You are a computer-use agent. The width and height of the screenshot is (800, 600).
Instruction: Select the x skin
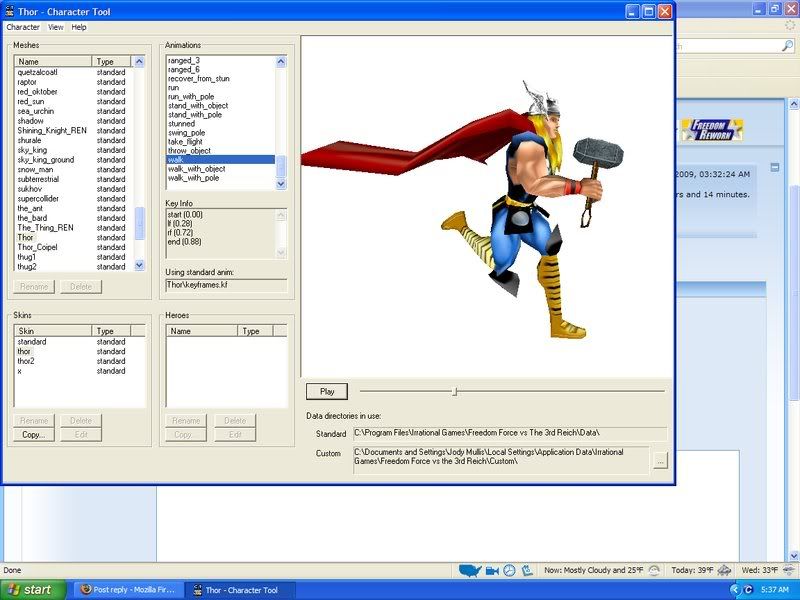pyautogui.click(x=19, y=371)
